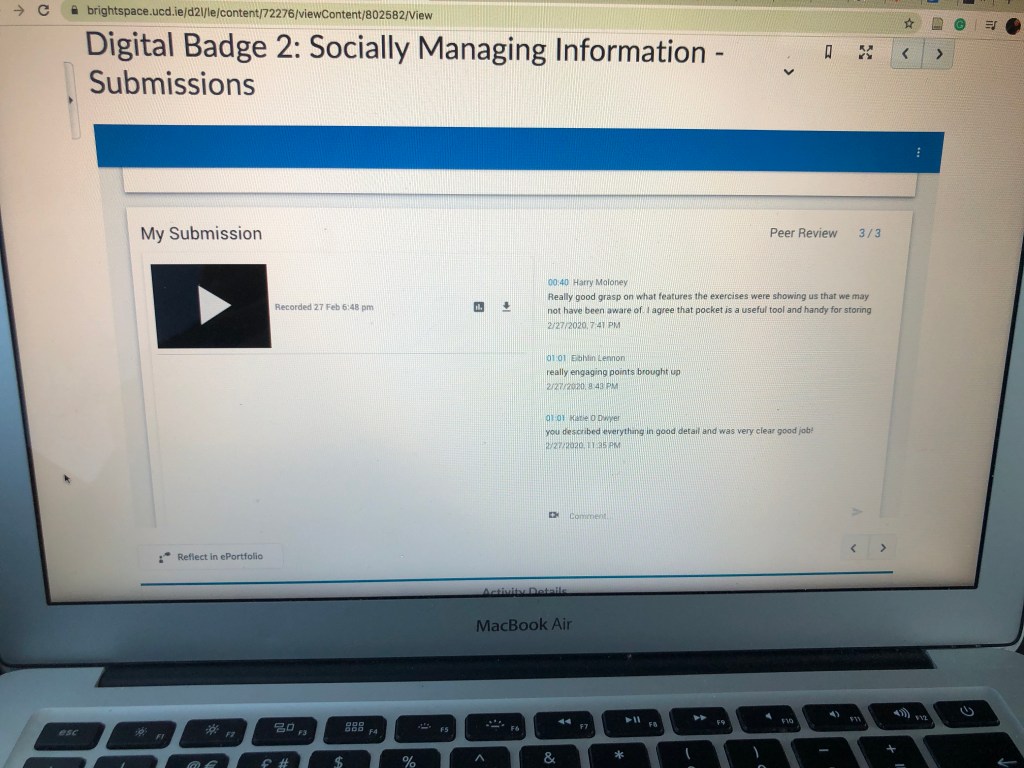The height and width of the screenshot is (768, 1024).
Task: Download the recorded submission video
Action: [506, 306]
